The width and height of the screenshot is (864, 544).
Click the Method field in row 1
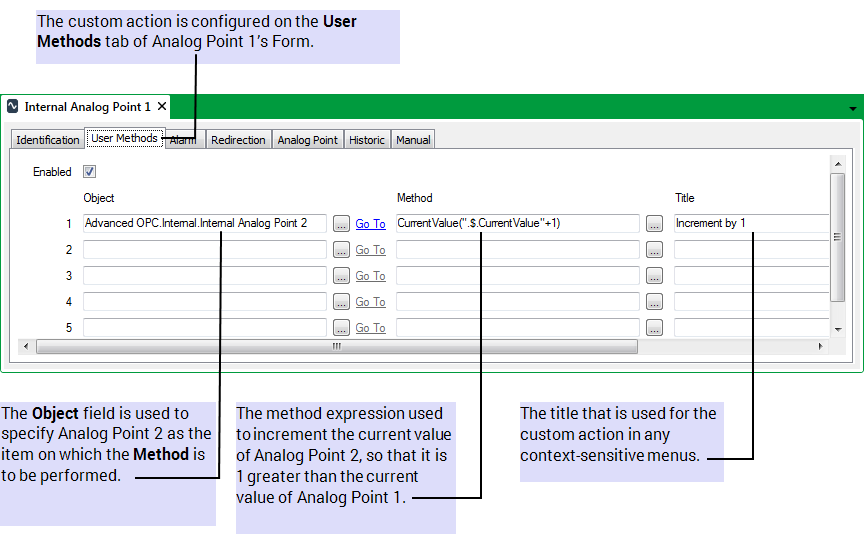(x=518, y=224)
